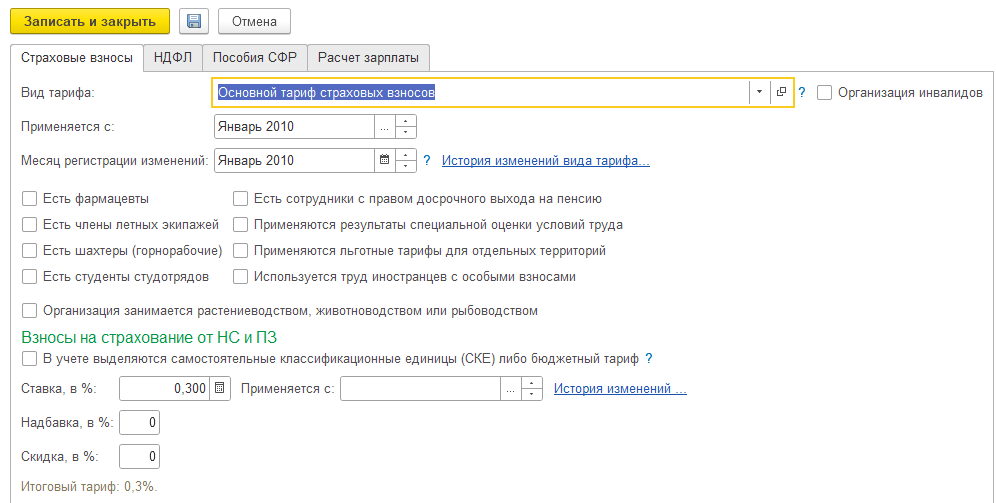Click the Январь 2010 Применяется с field
The image size is (996, 503).
(x=295, y=126)
